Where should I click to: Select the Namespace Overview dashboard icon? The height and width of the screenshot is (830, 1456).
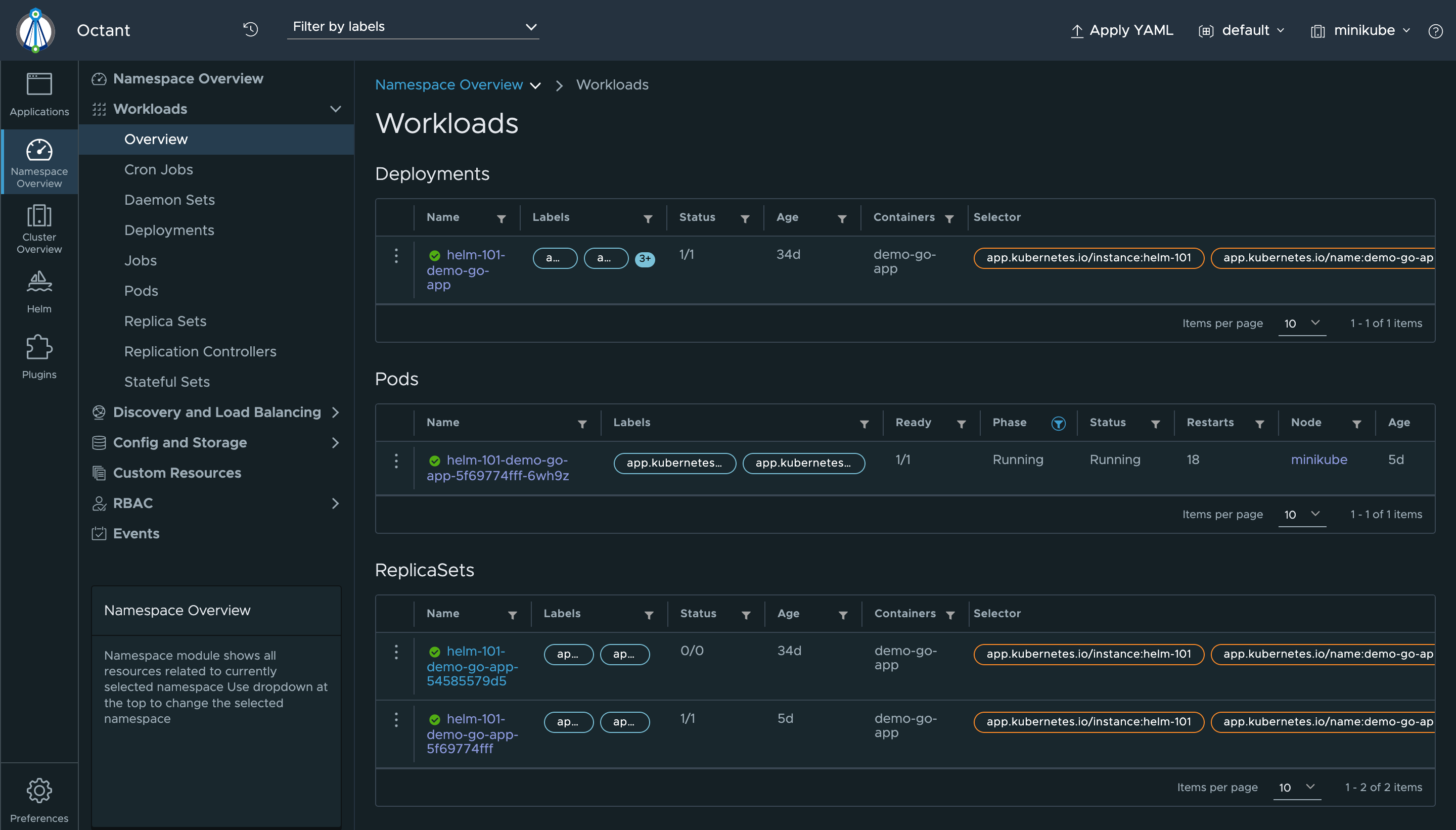pyautogui.click(x=38, y=161)
